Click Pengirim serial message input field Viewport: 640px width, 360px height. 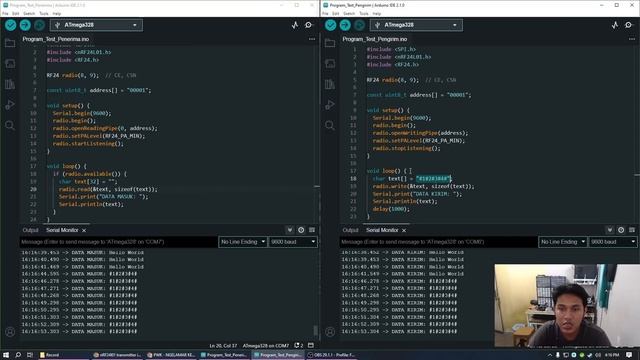pyautogui.click(x=438, y=242)
